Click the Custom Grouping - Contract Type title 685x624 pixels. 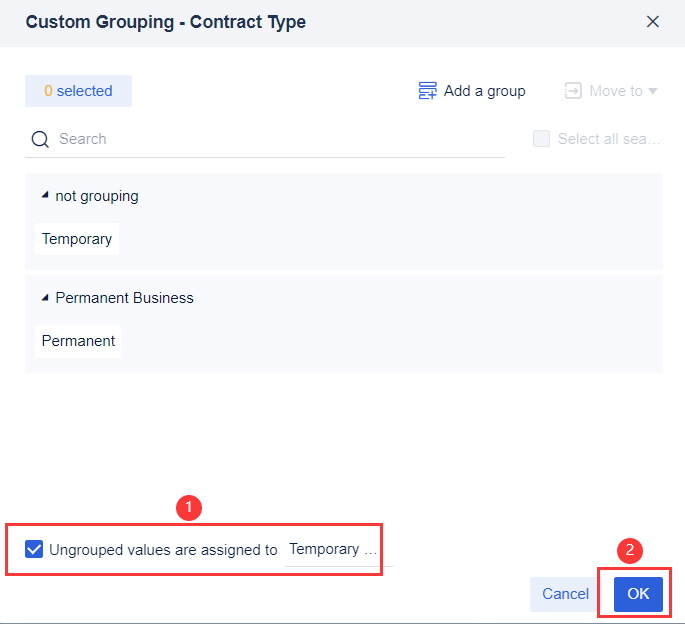point(166,21)
